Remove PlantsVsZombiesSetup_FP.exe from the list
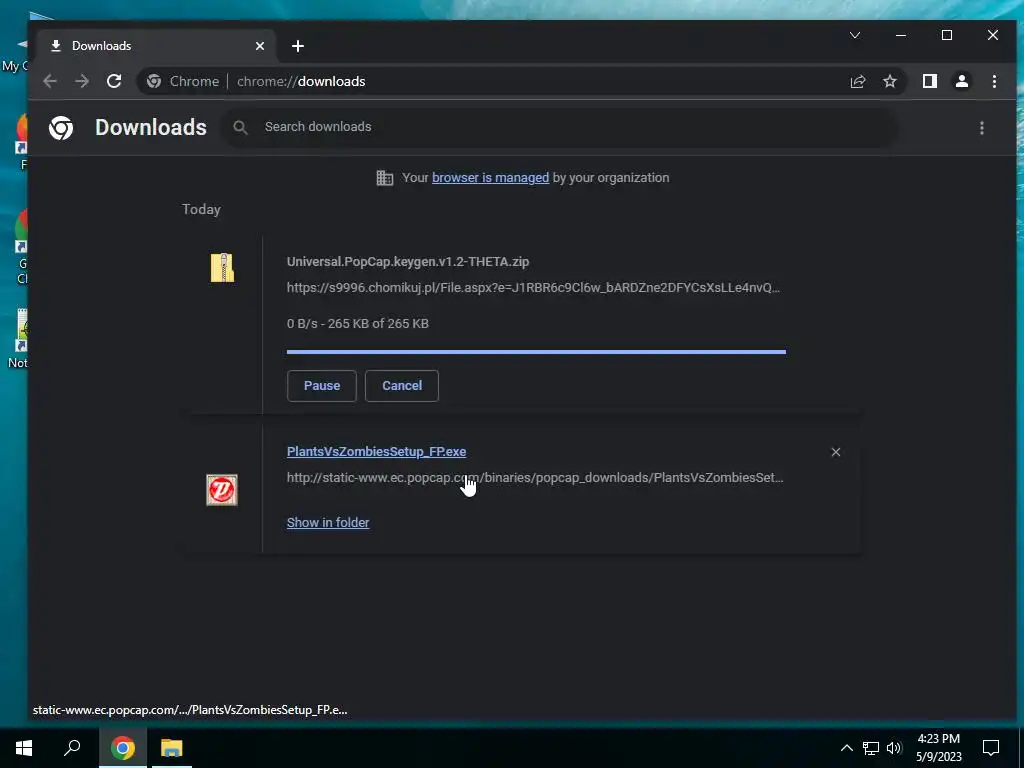The height and width of the screenshot is (768, 1024). click(835, 452)
